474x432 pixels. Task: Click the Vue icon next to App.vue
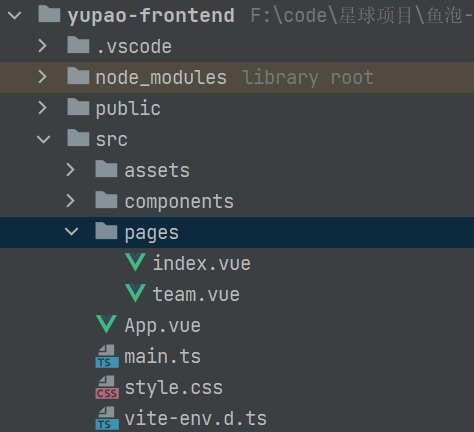tap(107, 324)
